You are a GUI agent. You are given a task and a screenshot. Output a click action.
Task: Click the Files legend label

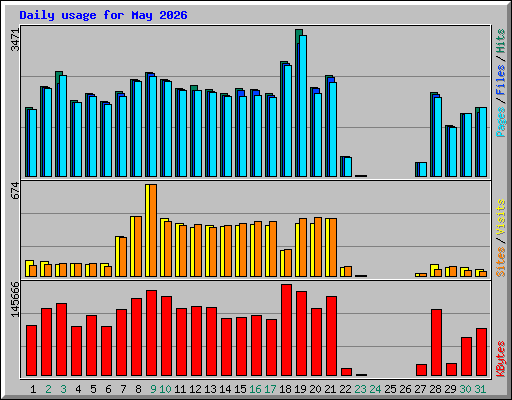(501, 80)
